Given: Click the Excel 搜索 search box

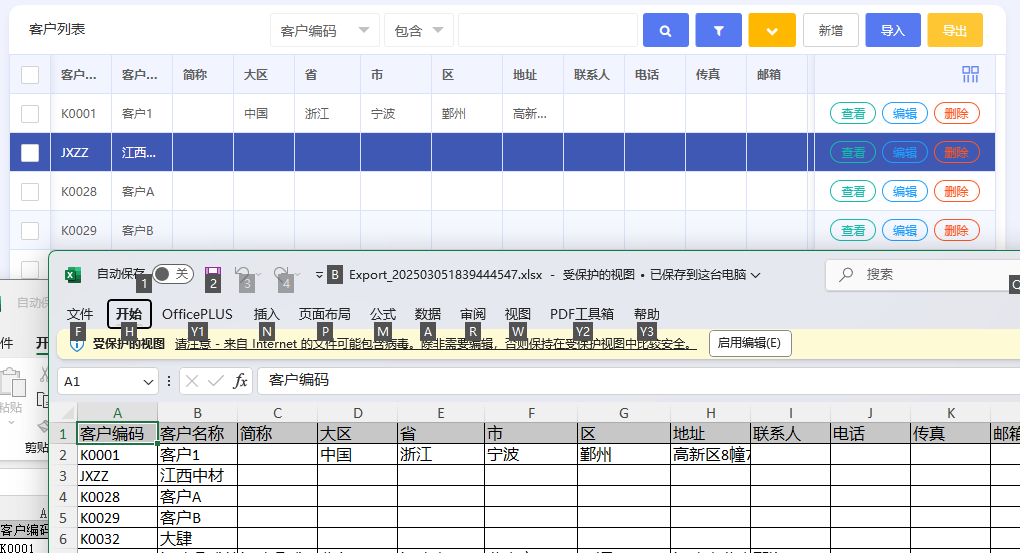Looking at the screenshot, I should point(922,275).
